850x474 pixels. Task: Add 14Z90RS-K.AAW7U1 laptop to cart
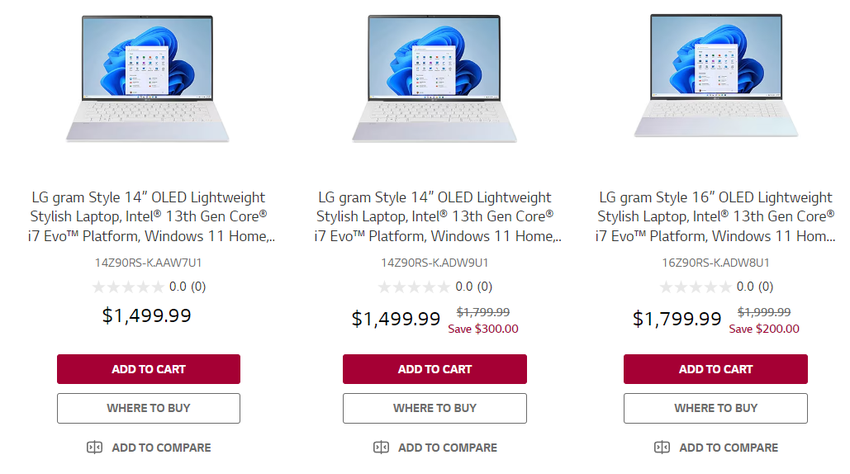pyautogui.click(x=148, y=369)
